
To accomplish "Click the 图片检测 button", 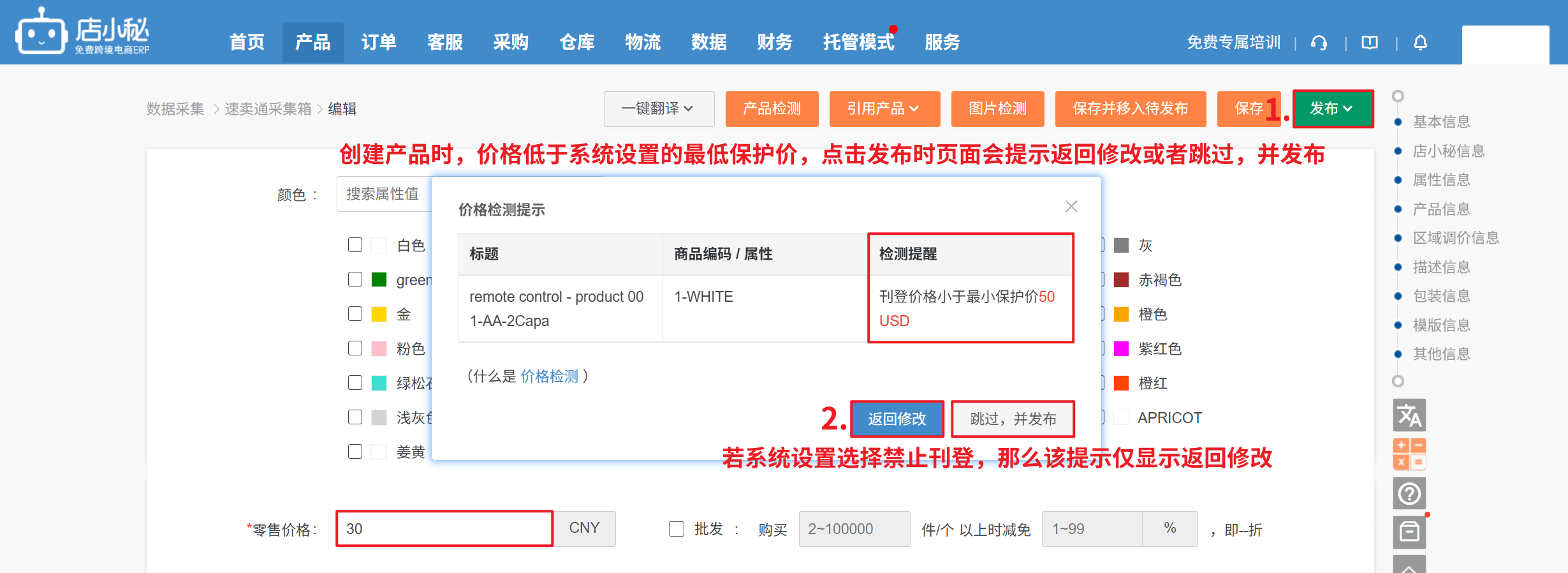I will (x=997, y=109).
